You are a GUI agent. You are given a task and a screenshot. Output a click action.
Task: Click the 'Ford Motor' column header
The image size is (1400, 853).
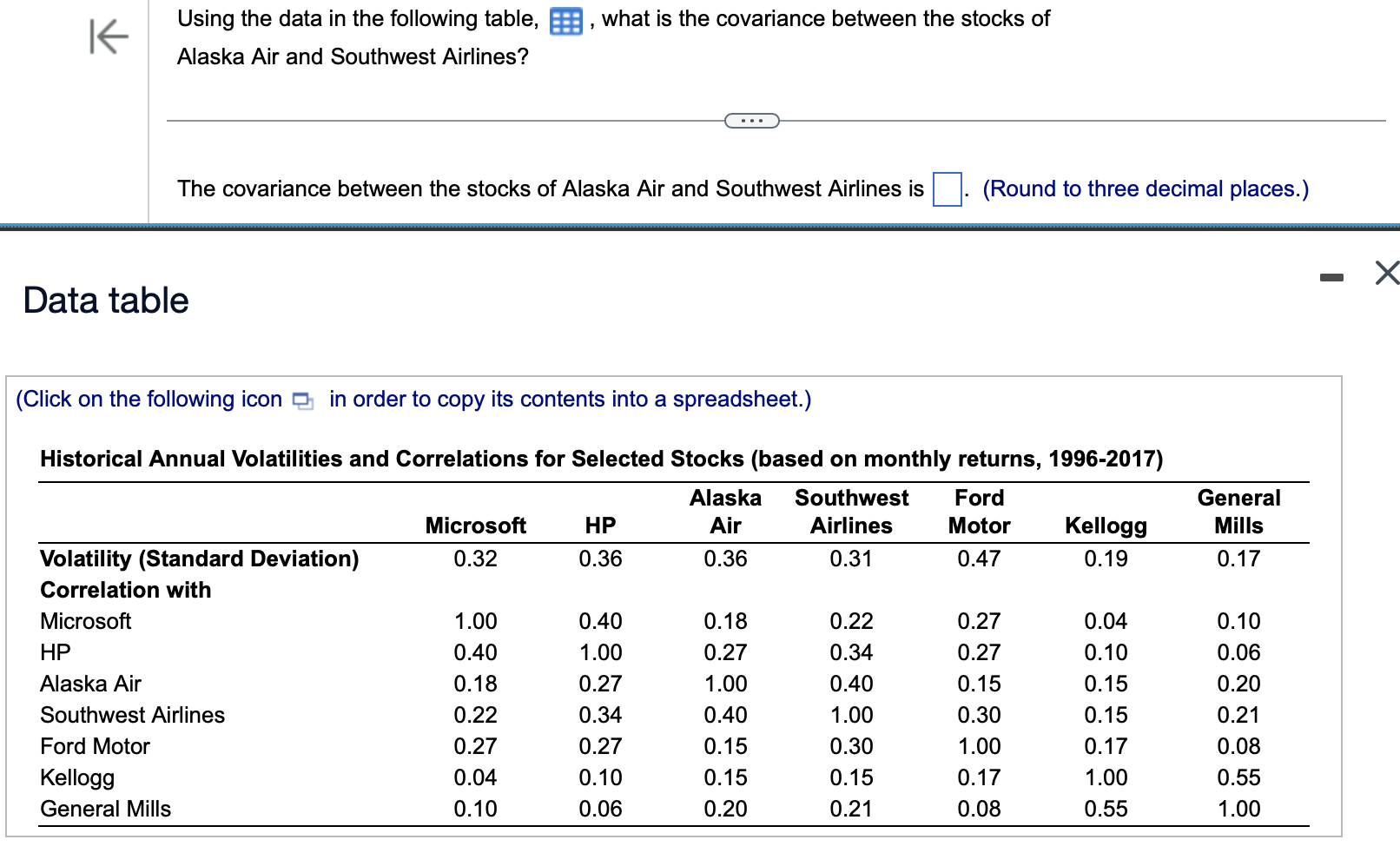(x=979, y=512)
